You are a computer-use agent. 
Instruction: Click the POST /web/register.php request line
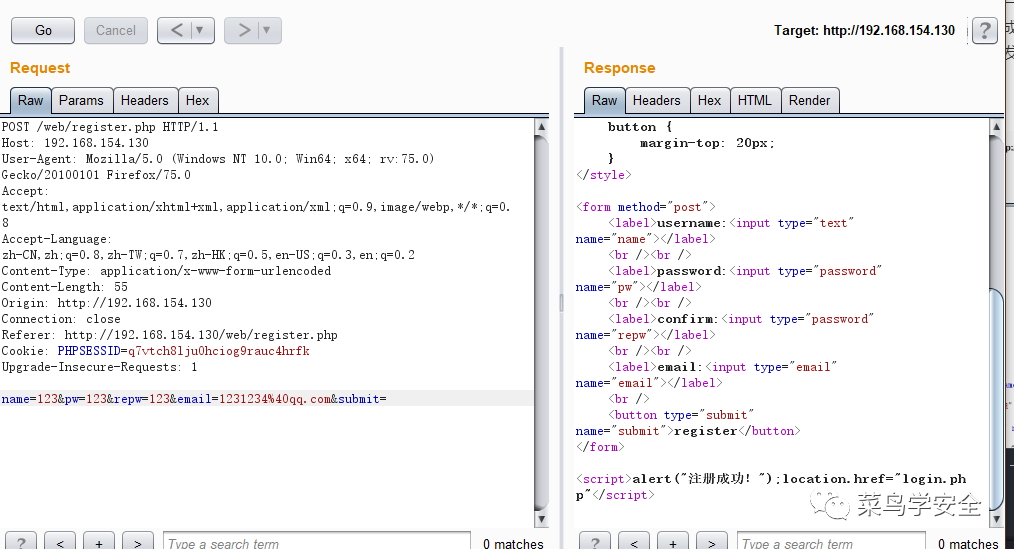click(x=110, y=127)
